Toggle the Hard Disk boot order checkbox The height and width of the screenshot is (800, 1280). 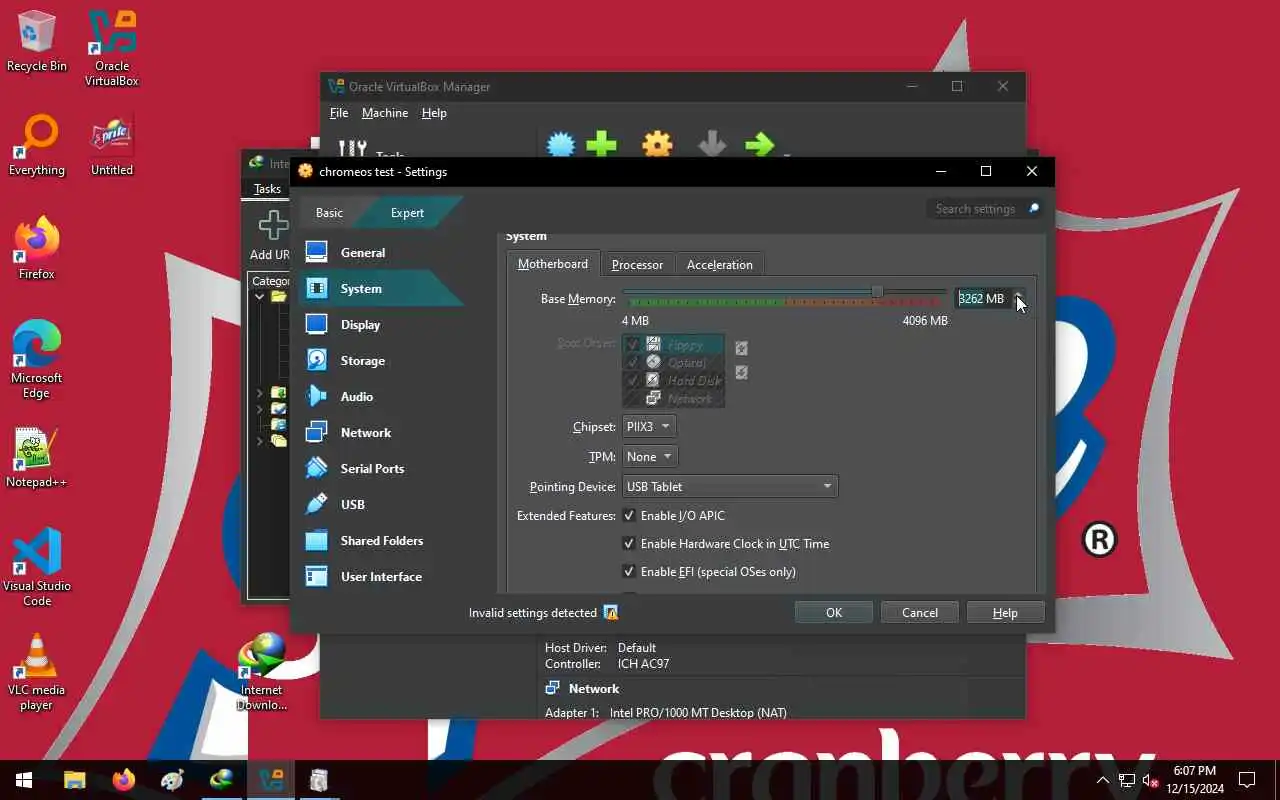pos(632,381)
